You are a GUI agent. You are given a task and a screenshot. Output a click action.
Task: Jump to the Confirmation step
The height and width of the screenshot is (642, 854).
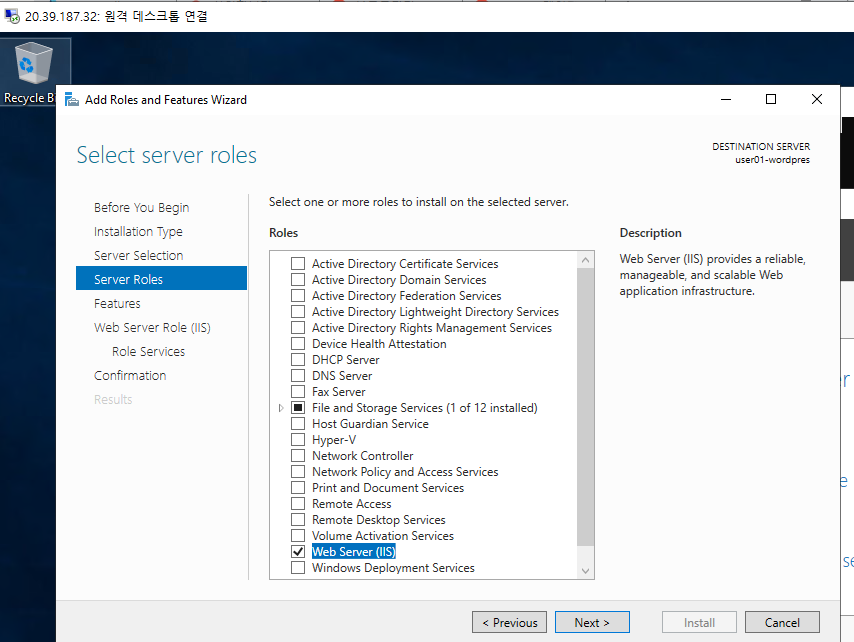130,375
